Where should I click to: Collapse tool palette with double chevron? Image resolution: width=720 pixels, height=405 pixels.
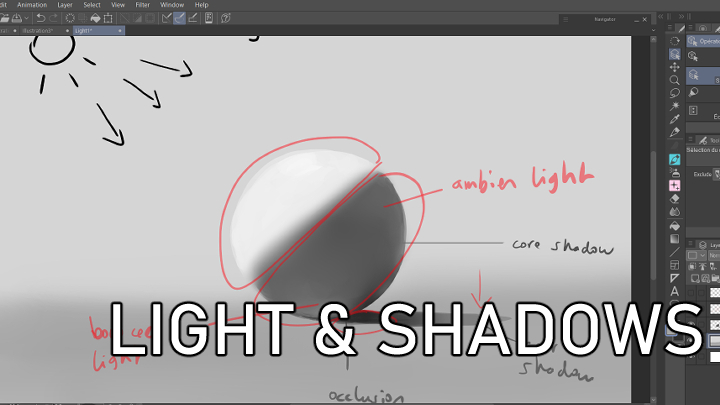[660, 17]
